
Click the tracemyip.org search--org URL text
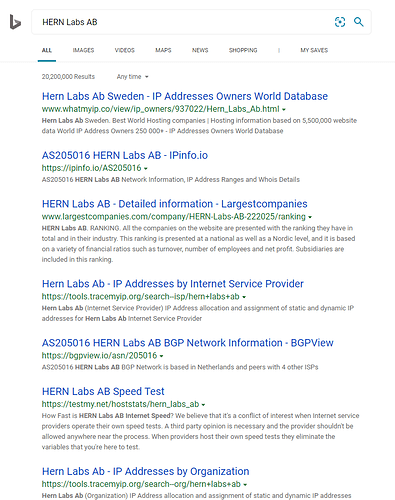pyautogui.click(x=141, y=484)
